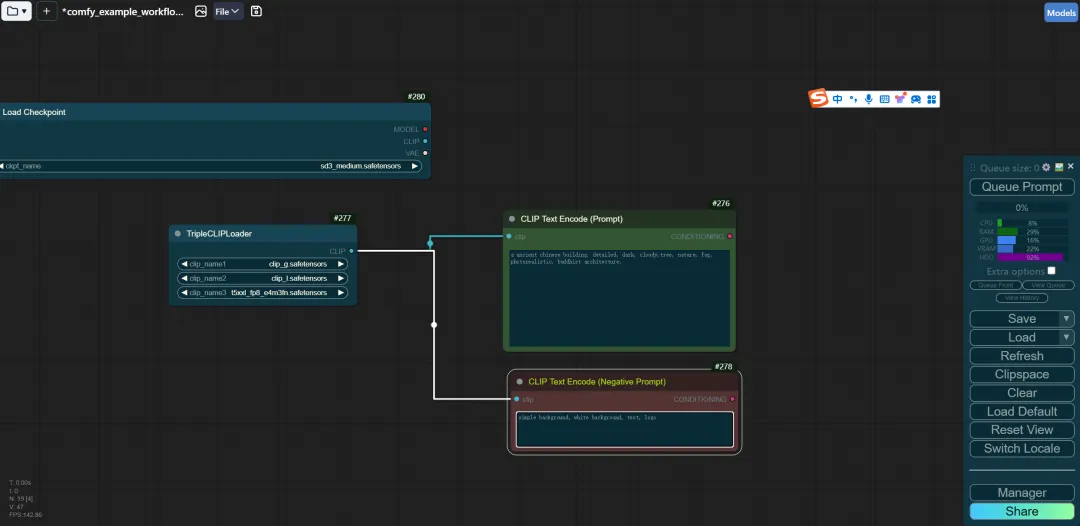The height and width of the screenshot is (526, 1080).
Task: Click the image icon beside the workflow name
Action: point(200,11)
